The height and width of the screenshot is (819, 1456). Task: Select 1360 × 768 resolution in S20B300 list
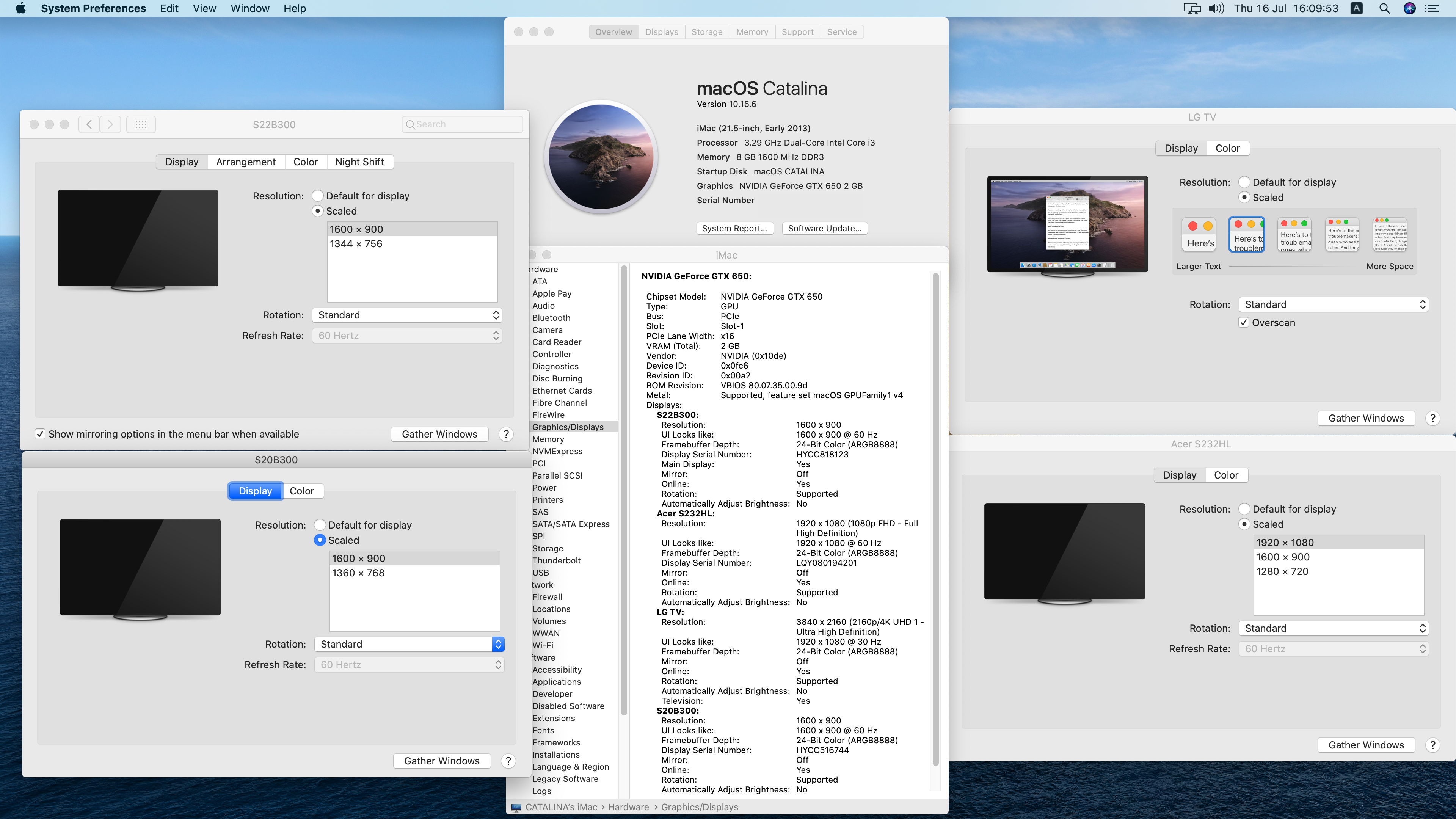pyautogui.click(x=414, y=573)
